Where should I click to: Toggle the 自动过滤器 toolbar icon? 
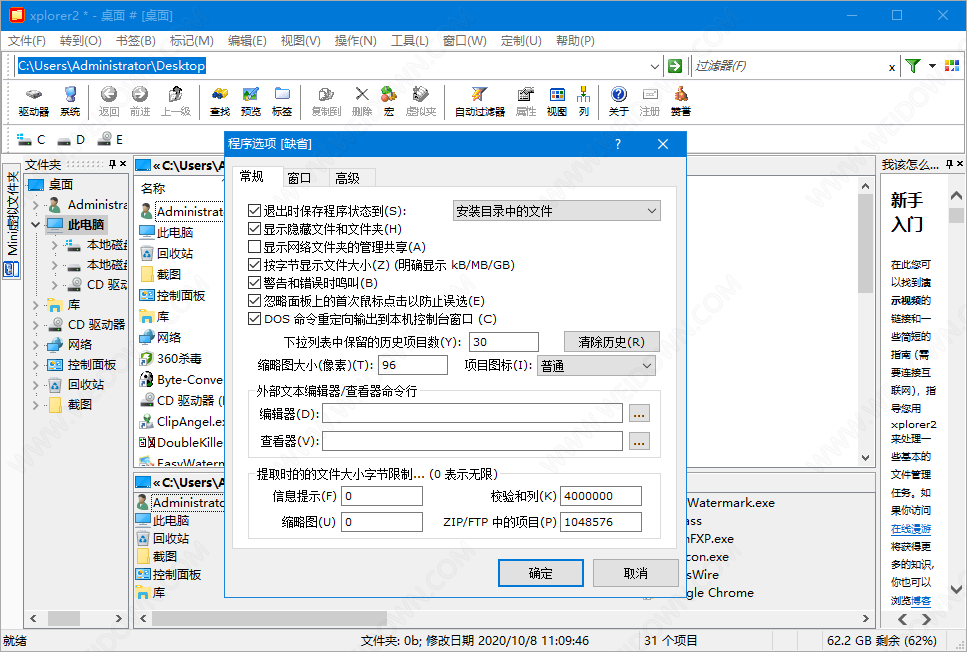click(480, 100)
